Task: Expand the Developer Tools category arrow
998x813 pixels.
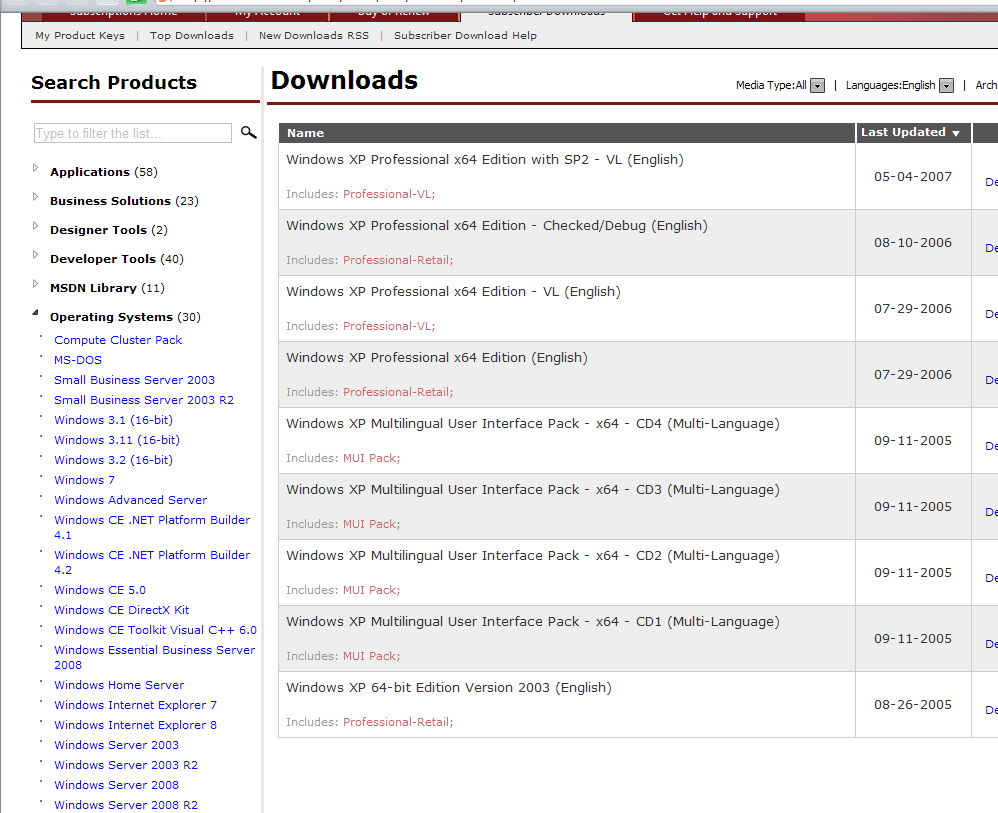Action: (x=36, y=255)
